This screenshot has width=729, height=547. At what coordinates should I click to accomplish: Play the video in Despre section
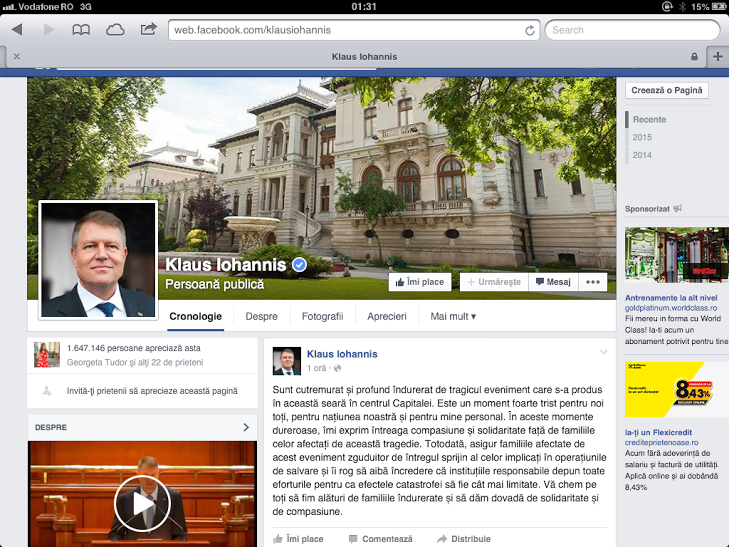[x=142, y=504]
